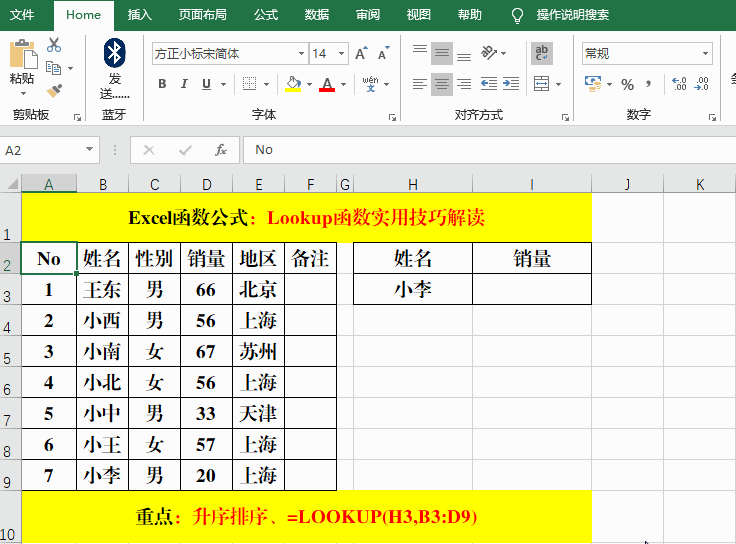Decrease indent icon

point(489,84)
